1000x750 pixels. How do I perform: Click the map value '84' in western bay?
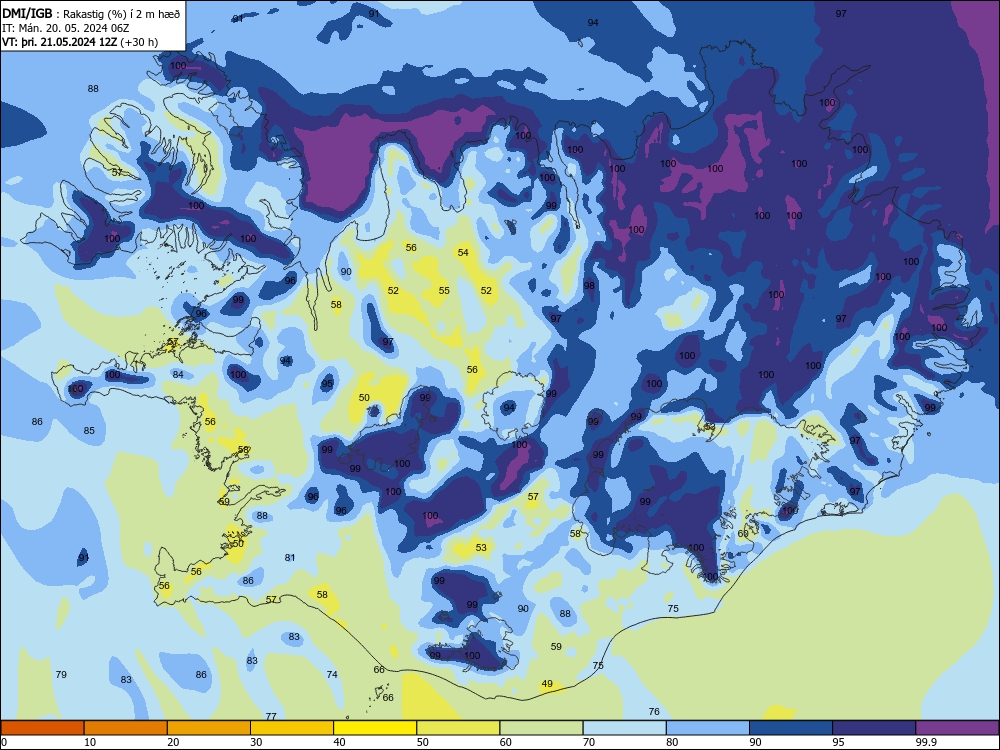coord(178,374)
